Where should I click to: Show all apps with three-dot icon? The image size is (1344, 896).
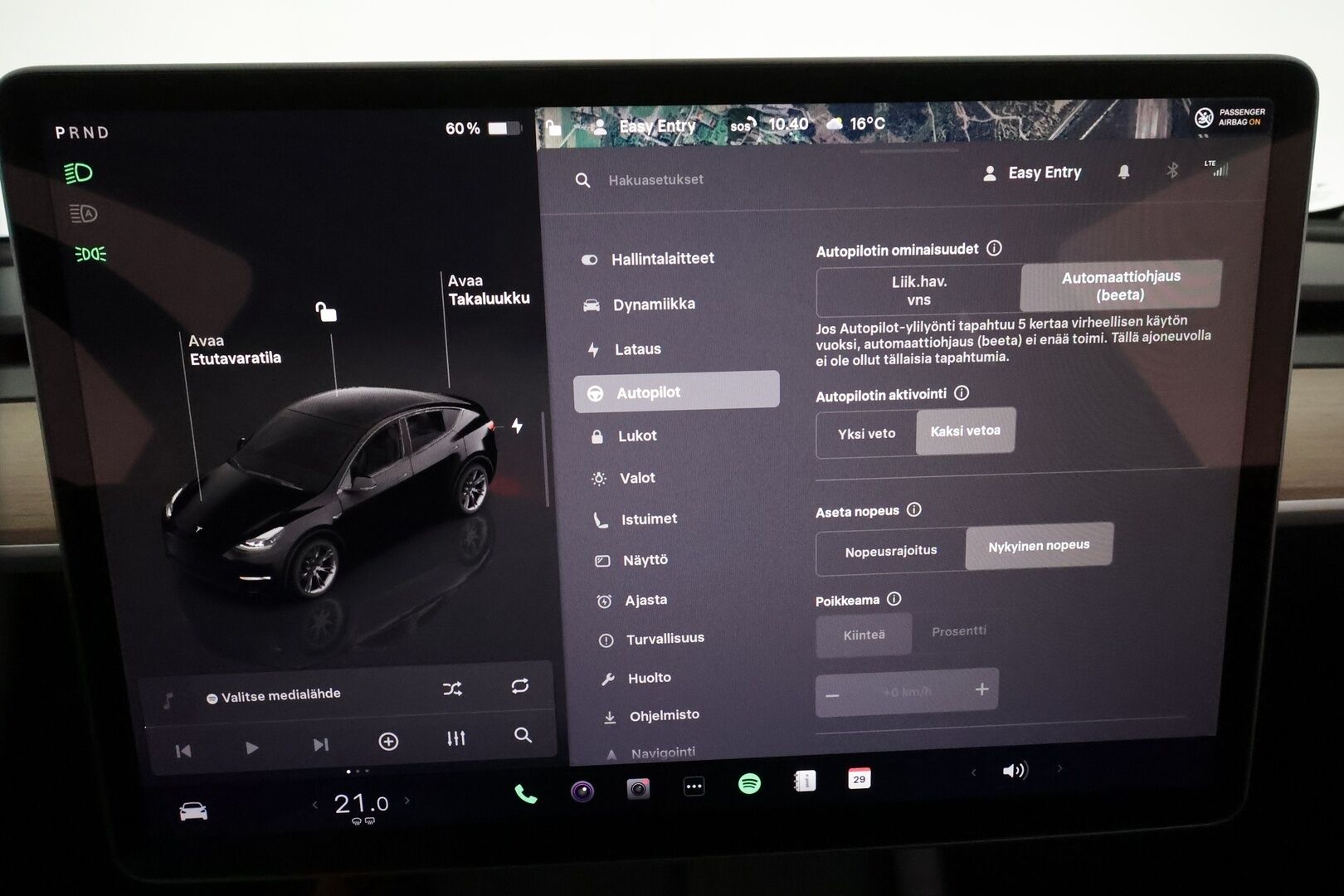(694, 786)
